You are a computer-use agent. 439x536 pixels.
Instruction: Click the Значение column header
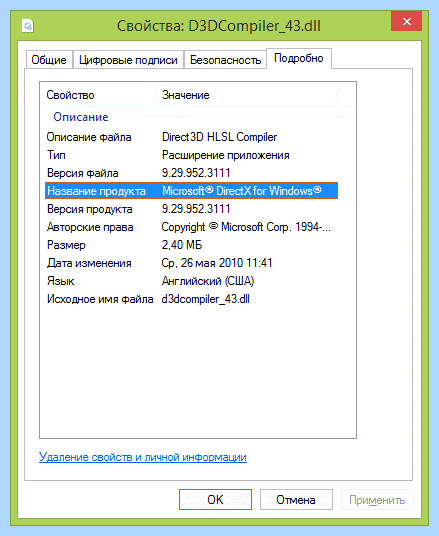coord(186,95)
